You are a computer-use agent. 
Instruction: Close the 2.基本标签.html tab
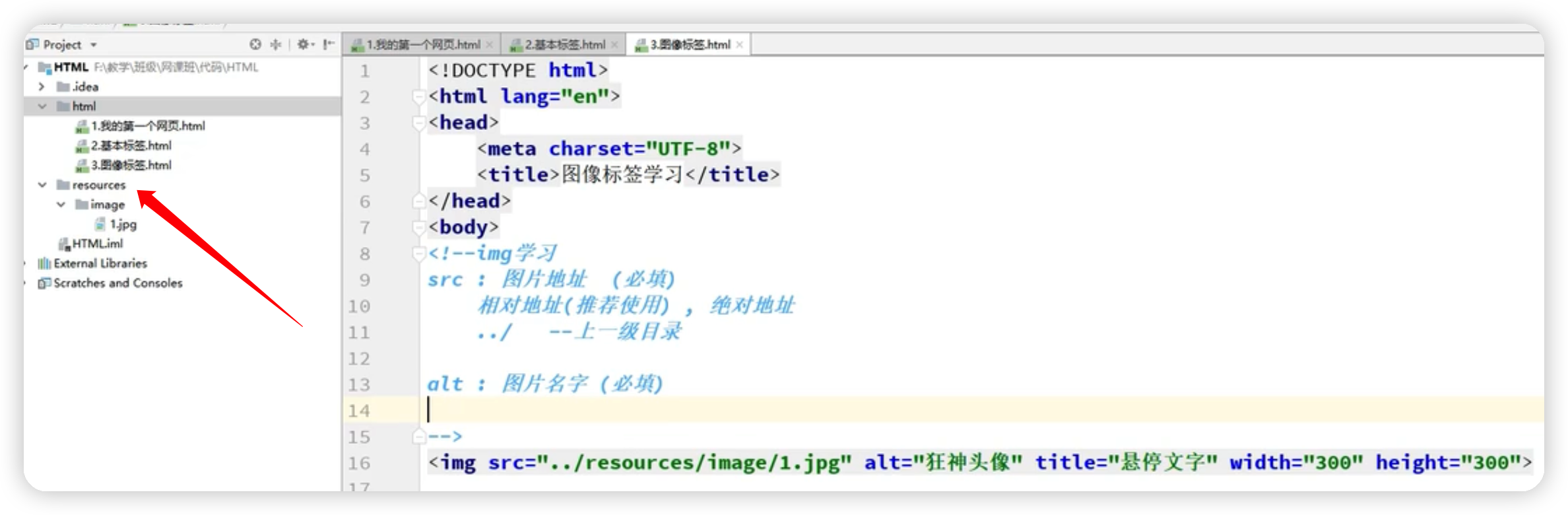tap(614, 45)
